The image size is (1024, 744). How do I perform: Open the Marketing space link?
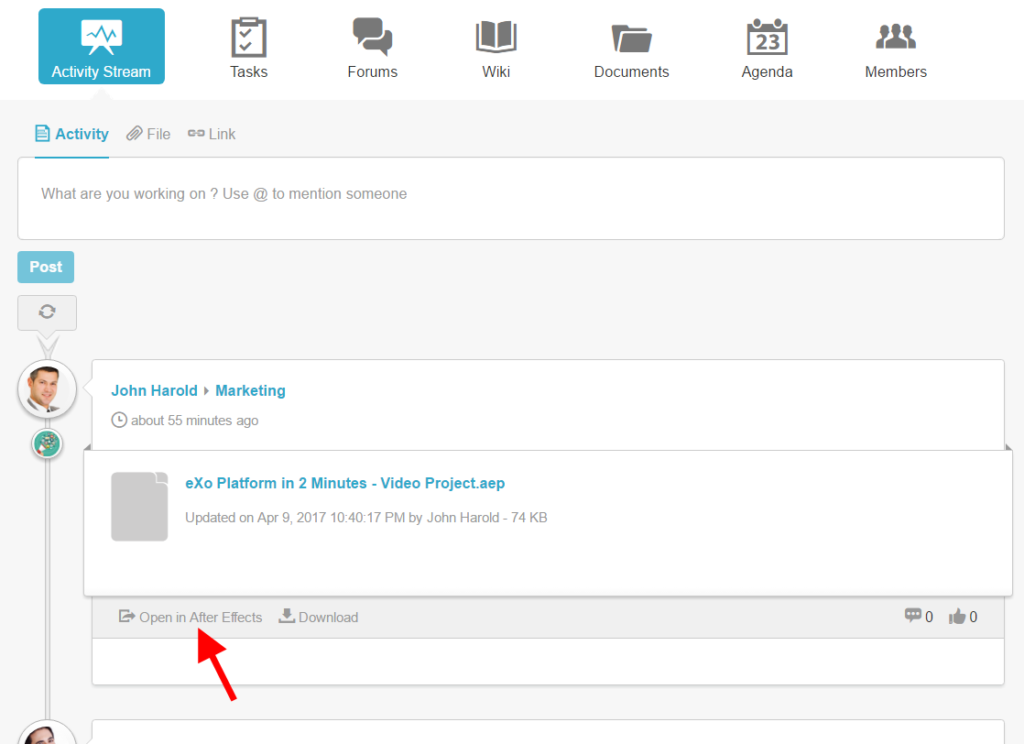[x=250, y=391]
